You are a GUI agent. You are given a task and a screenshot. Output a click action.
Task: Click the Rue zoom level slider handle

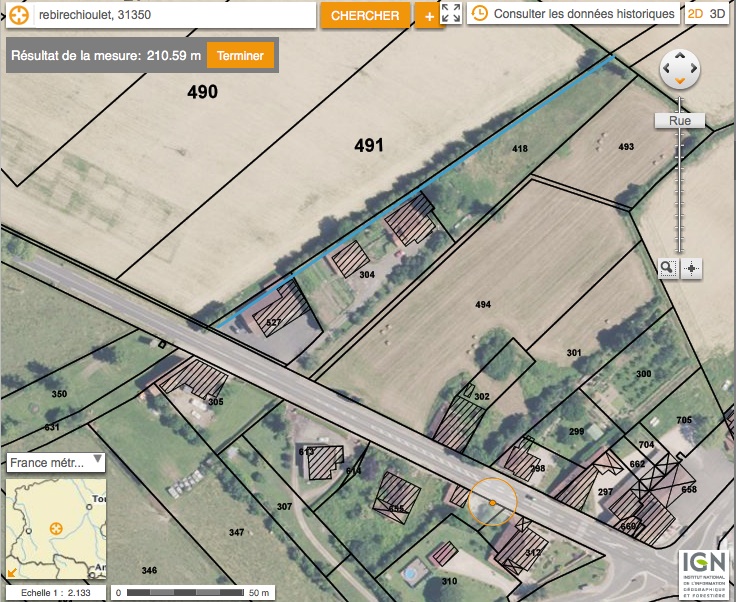pyautogui.click(x=680, y=121)
